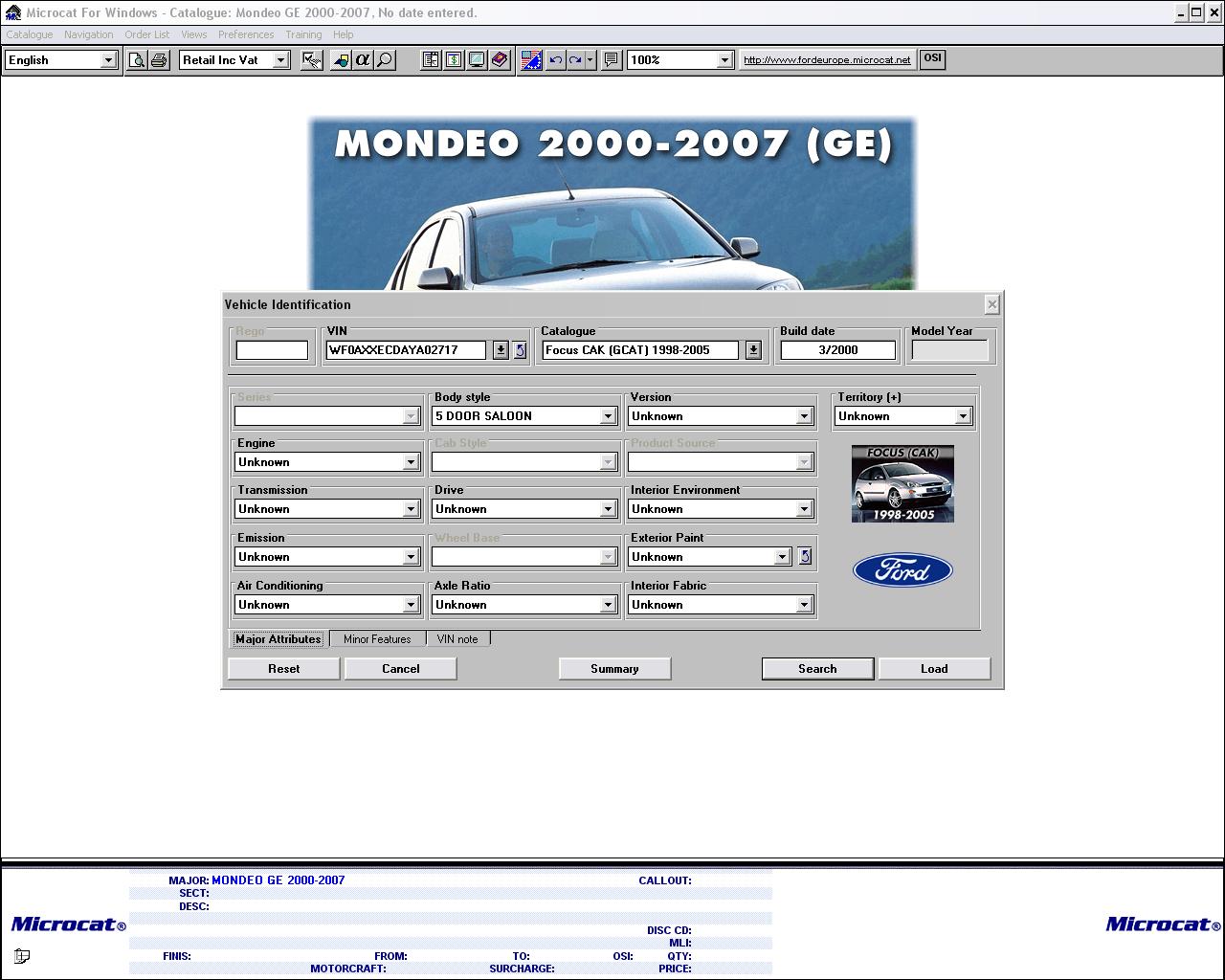Click the notes speech bubble icon
1225x980 pixels.
(611, 60)
